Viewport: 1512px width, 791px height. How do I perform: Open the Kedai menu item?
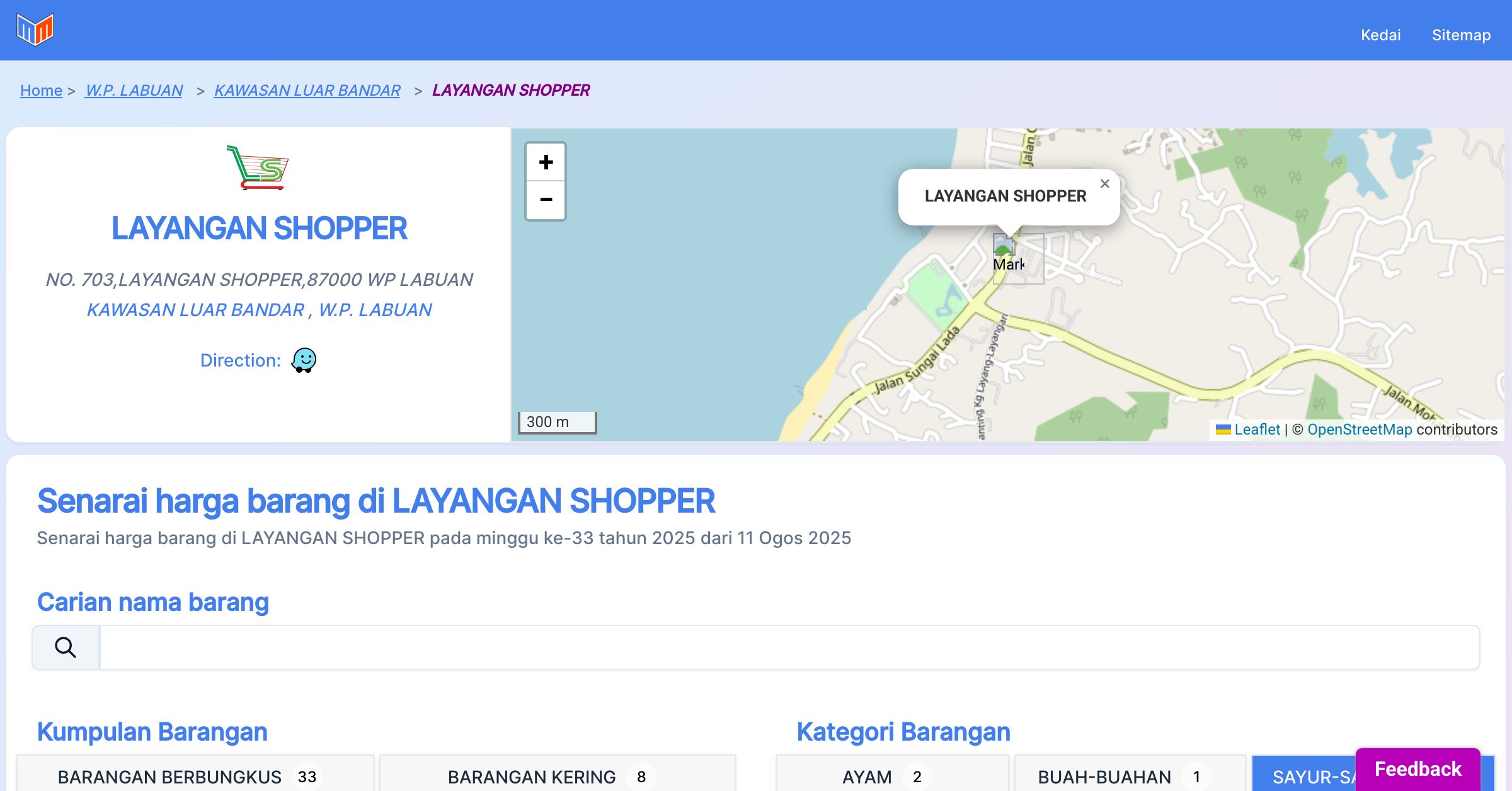(1380, 35)
